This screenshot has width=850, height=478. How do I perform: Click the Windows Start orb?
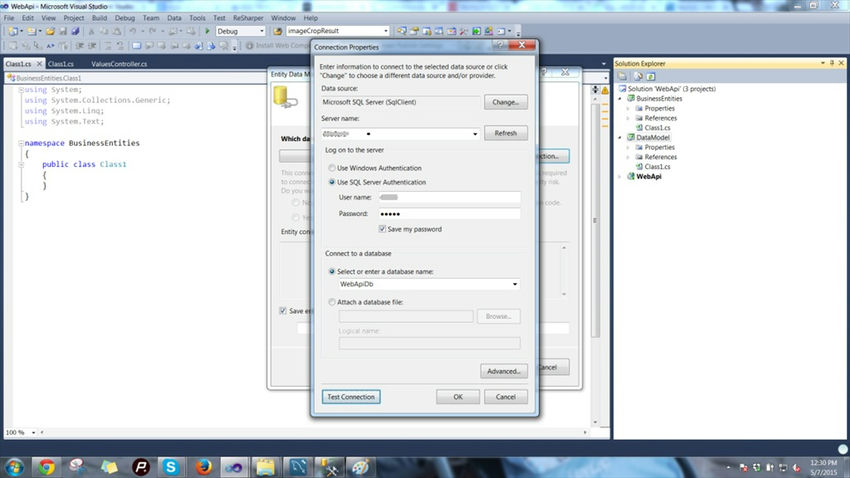[x=15, y=467]
